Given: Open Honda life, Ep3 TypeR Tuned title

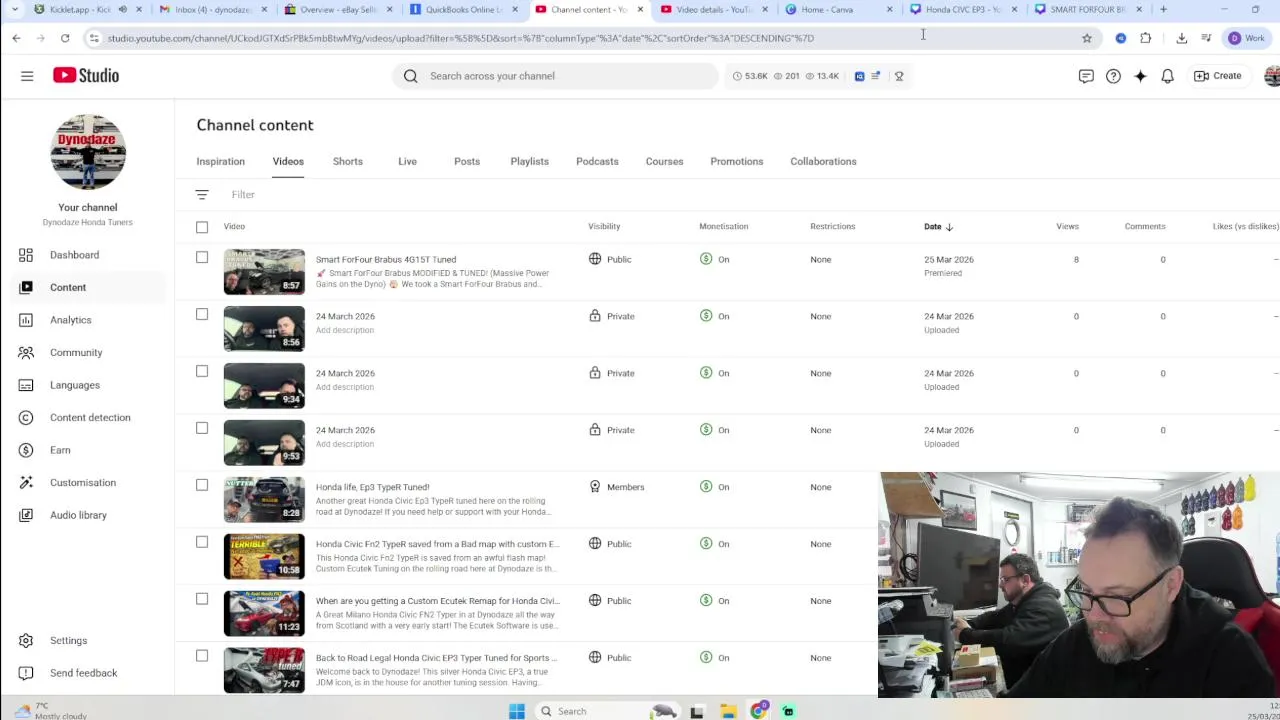Looking at the screenshot, I should point(372,487).
